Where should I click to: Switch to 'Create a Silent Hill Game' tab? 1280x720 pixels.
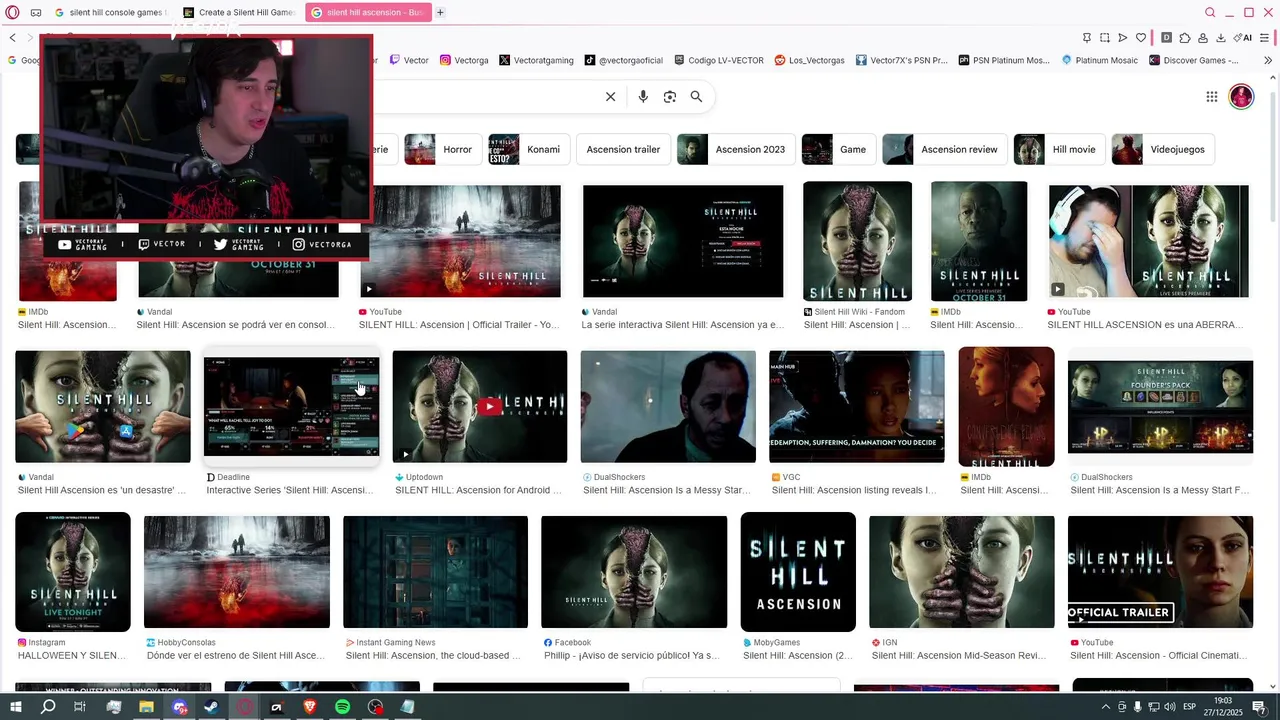(x=238, y=13)
